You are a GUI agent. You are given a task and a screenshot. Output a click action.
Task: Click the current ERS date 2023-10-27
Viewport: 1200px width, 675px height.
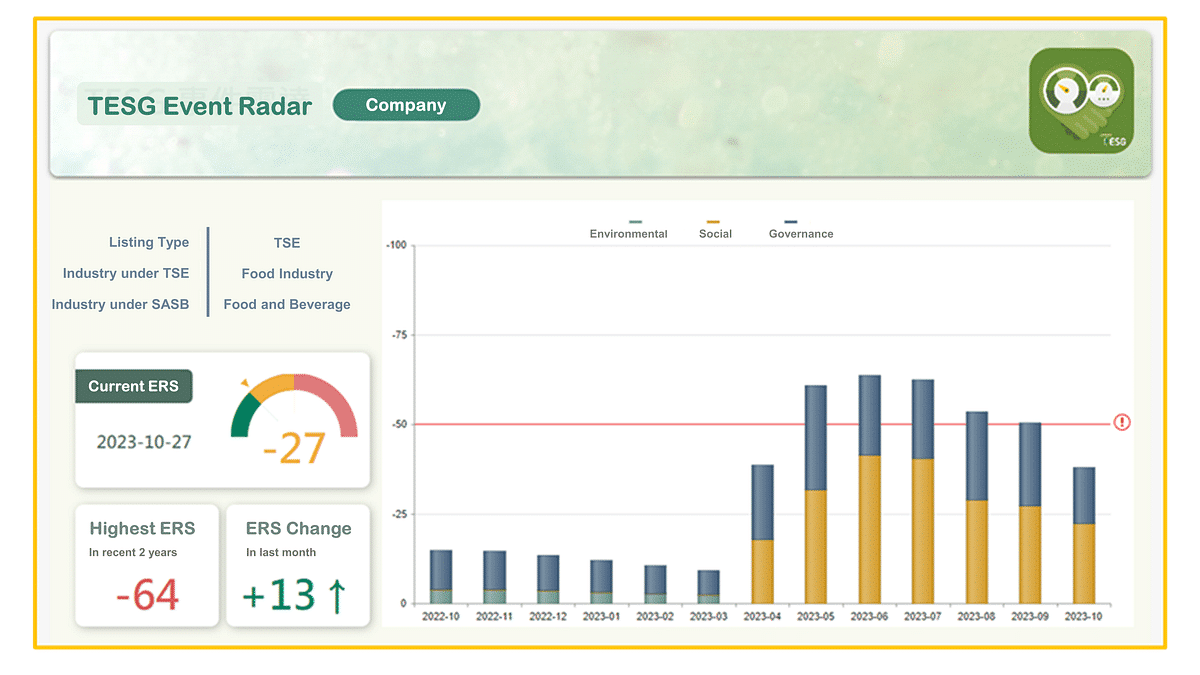pos(144,441)
